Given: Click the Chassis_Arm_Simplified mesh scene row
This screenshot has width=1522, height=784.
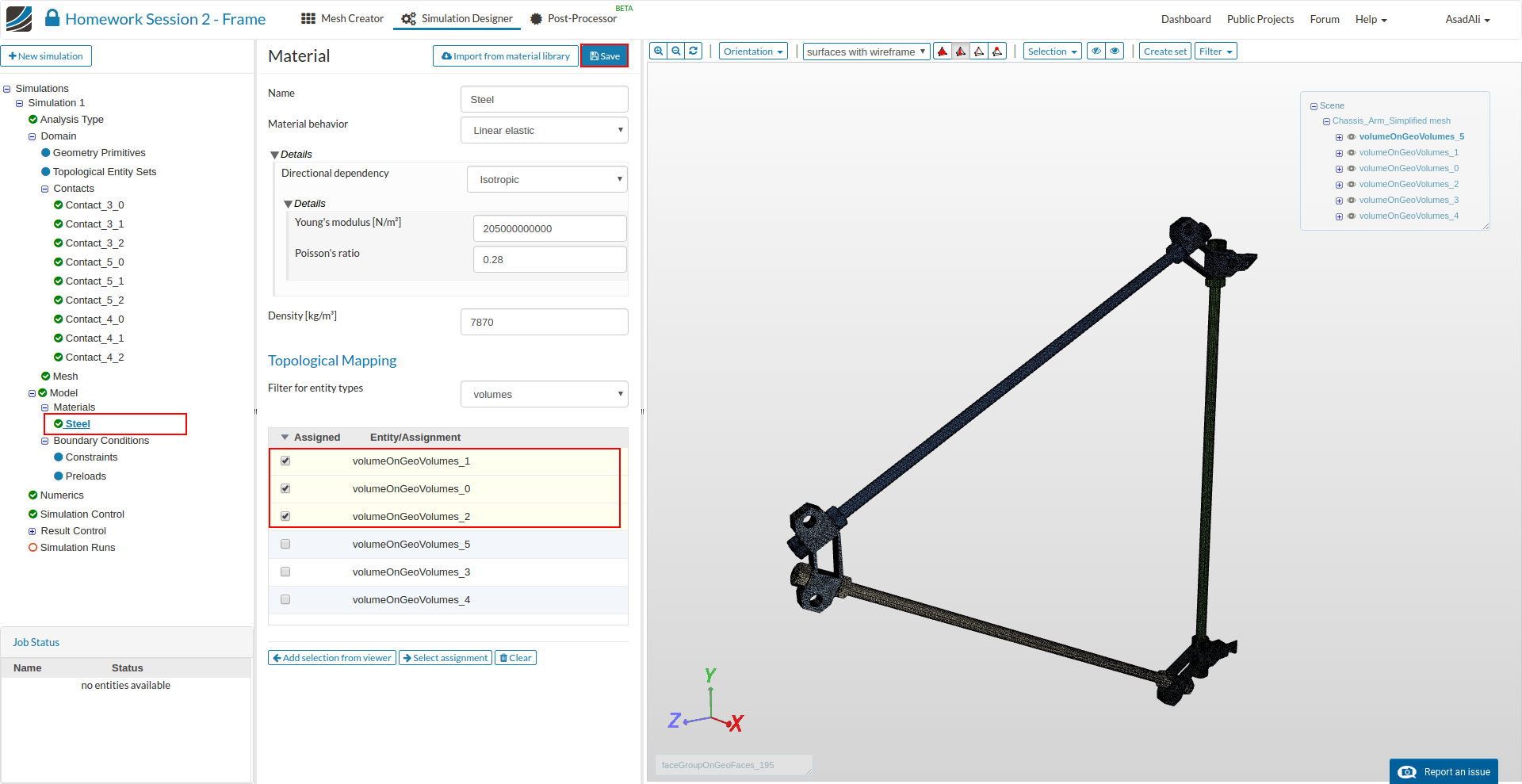Looking at the screenshot, I should pyautogui.click(x=1391, y=121).
